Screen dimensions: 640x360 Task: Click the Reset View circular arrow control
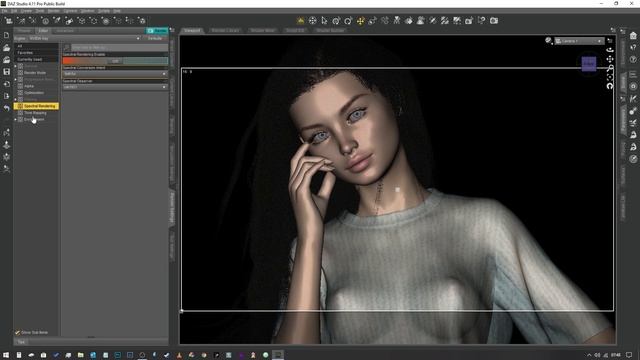click(x=610, y=86)
